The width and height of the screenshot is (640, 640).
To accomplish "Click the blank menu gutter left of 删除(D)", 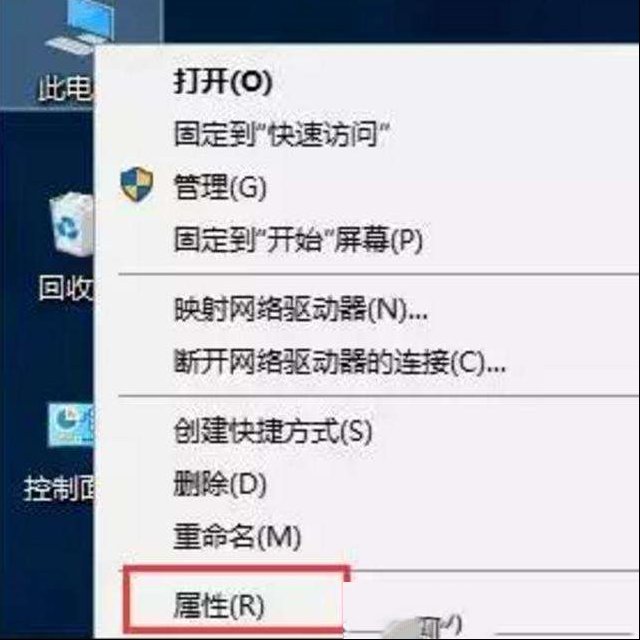I will pyautogui.click(x=135, y=484).
